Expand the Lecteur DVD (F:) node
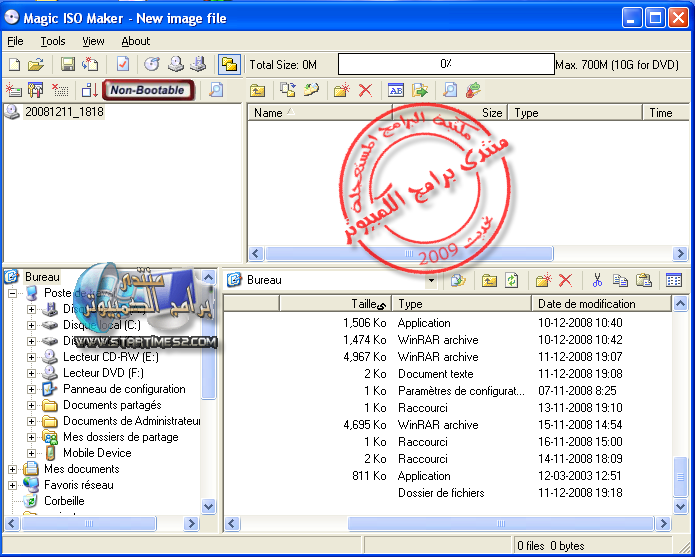Viewport: 695px width, 557px height. tap(31, 373)
